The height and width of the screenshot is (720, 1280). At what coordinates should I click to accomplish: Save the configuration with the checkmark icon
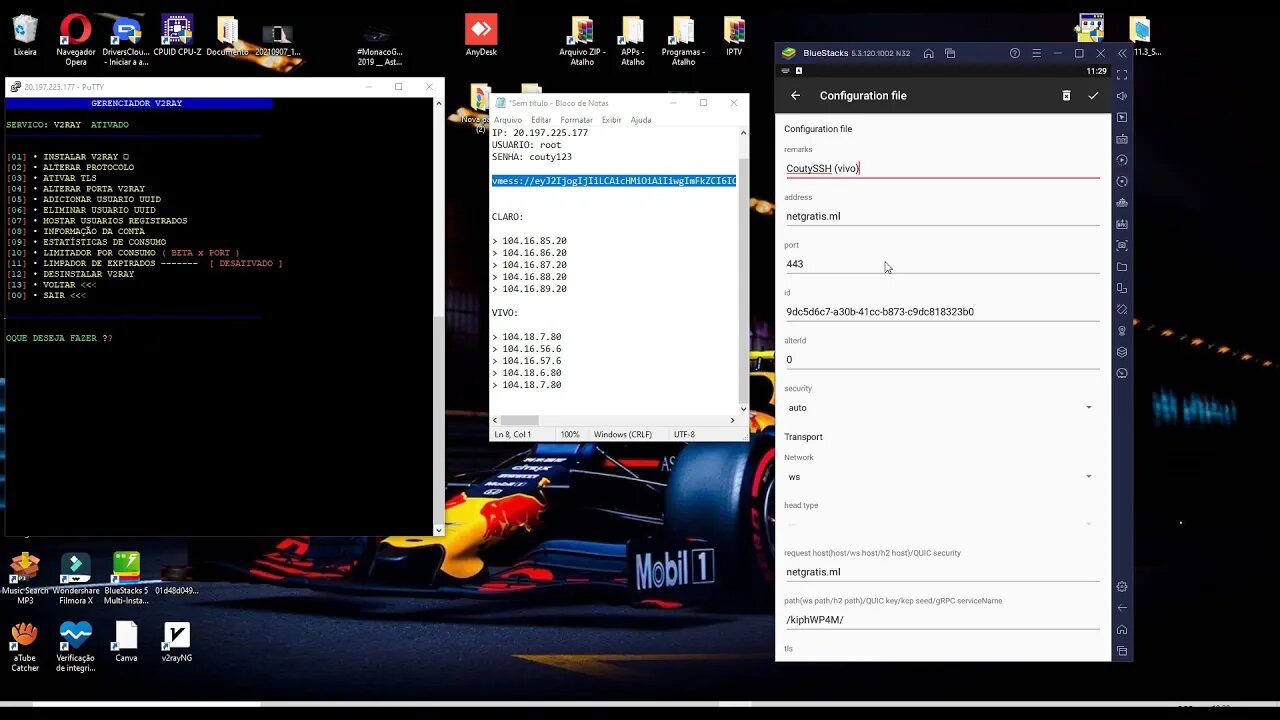coord(1093,96)
